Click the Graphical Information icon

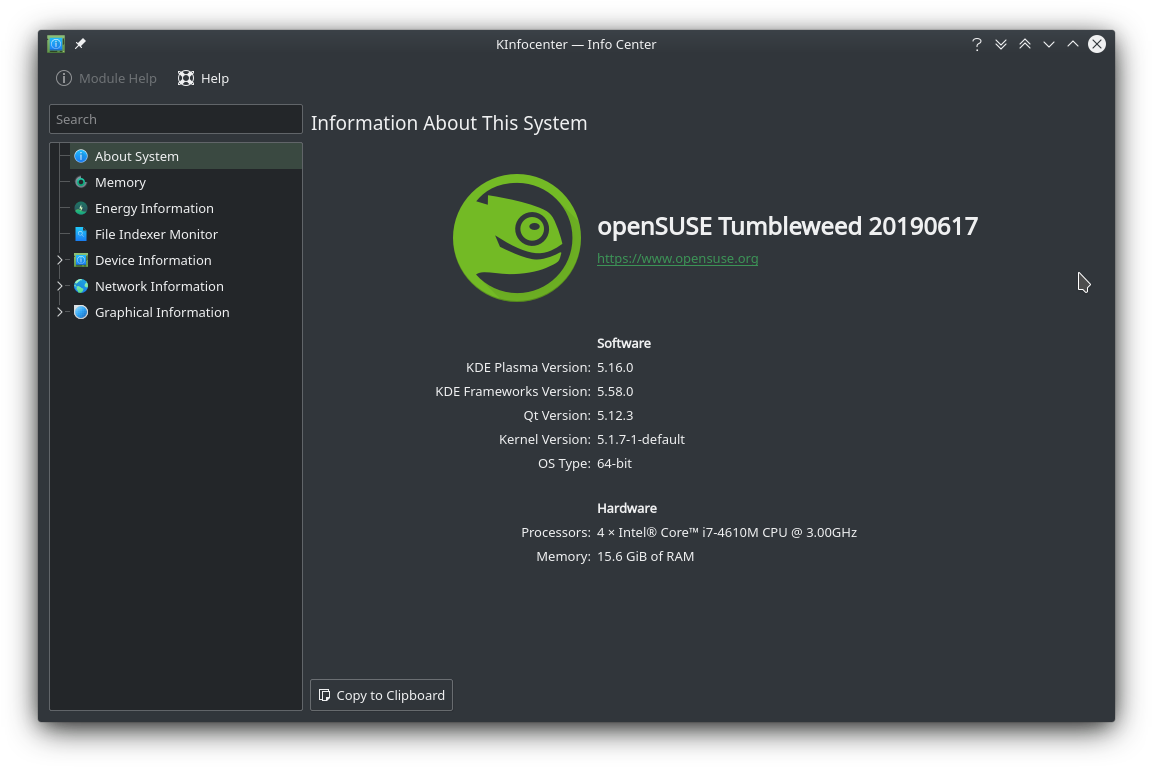(x=81, y=312)
